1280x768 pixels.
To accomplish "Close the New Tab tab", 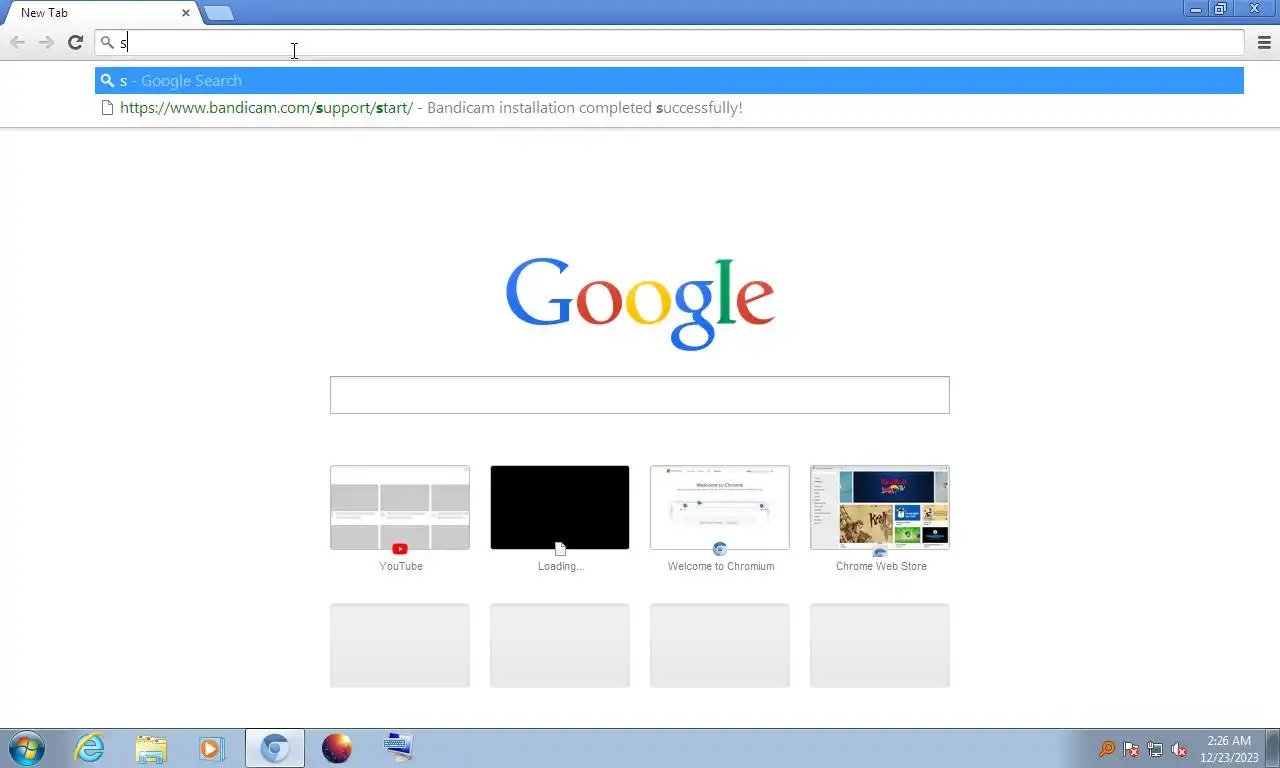I will pos(185,13).
